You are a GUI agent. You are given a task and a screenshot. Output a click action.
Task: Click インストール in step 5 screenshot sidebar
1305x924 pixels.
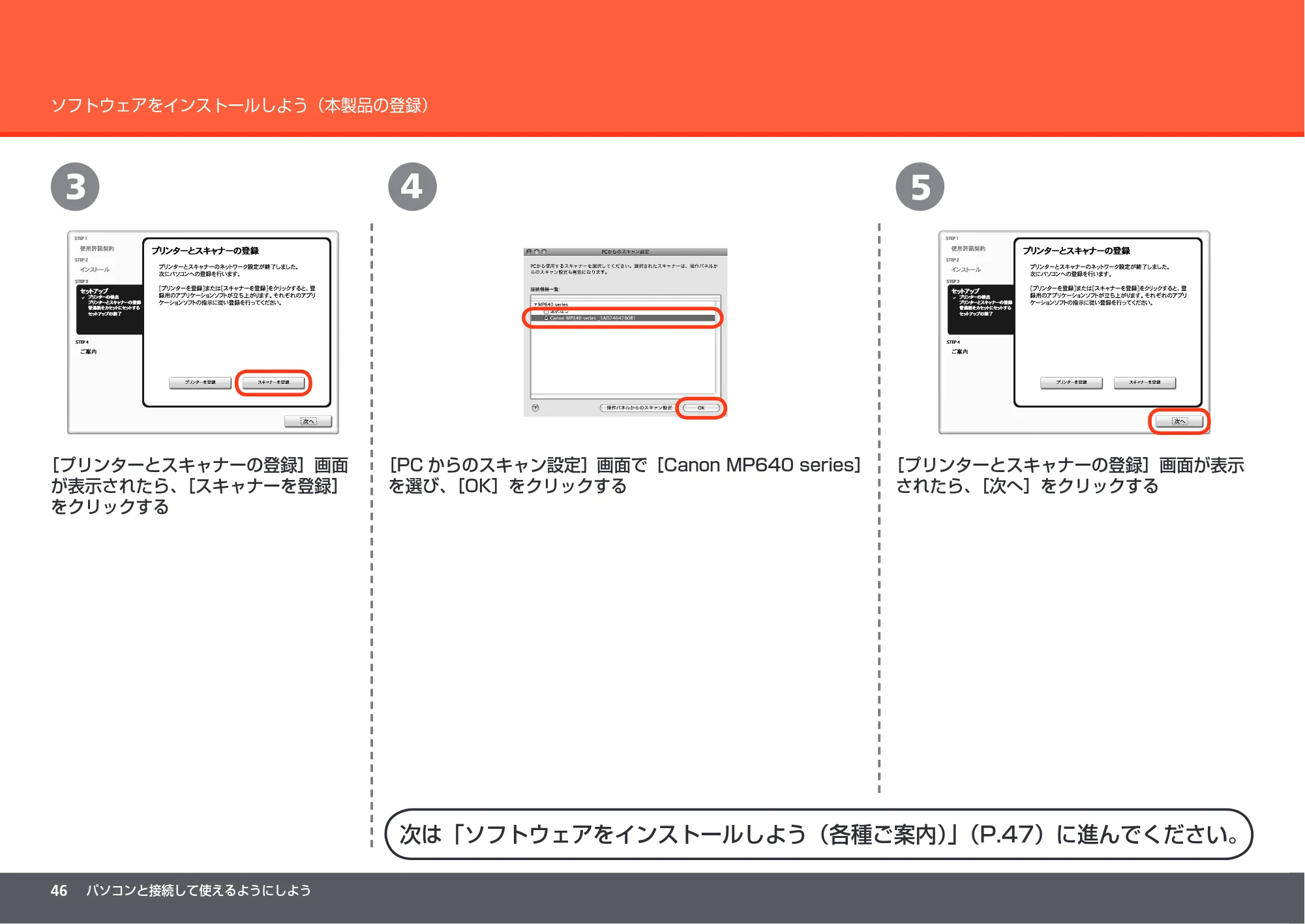[x=966, y=269]
